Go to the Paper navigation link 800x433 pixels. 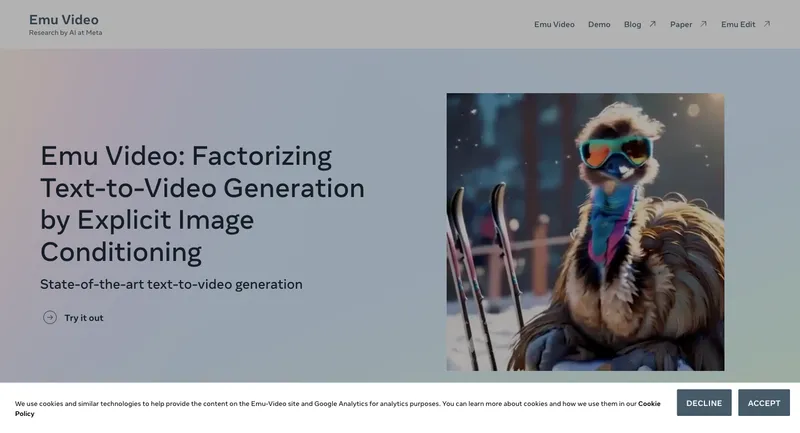[681, 24]
